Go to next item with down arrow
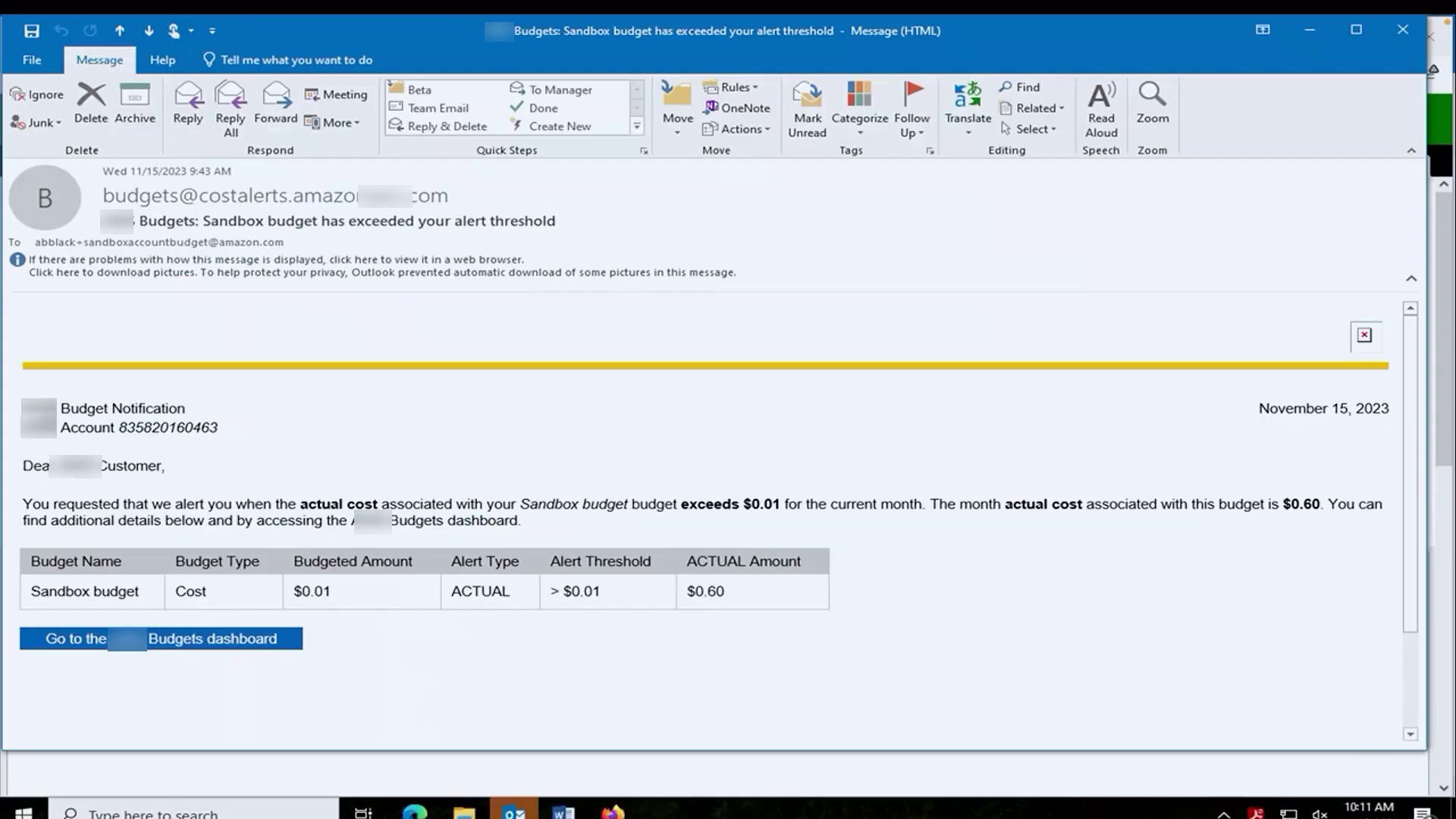The image size is (1456, 819). (x=149, y=31)
